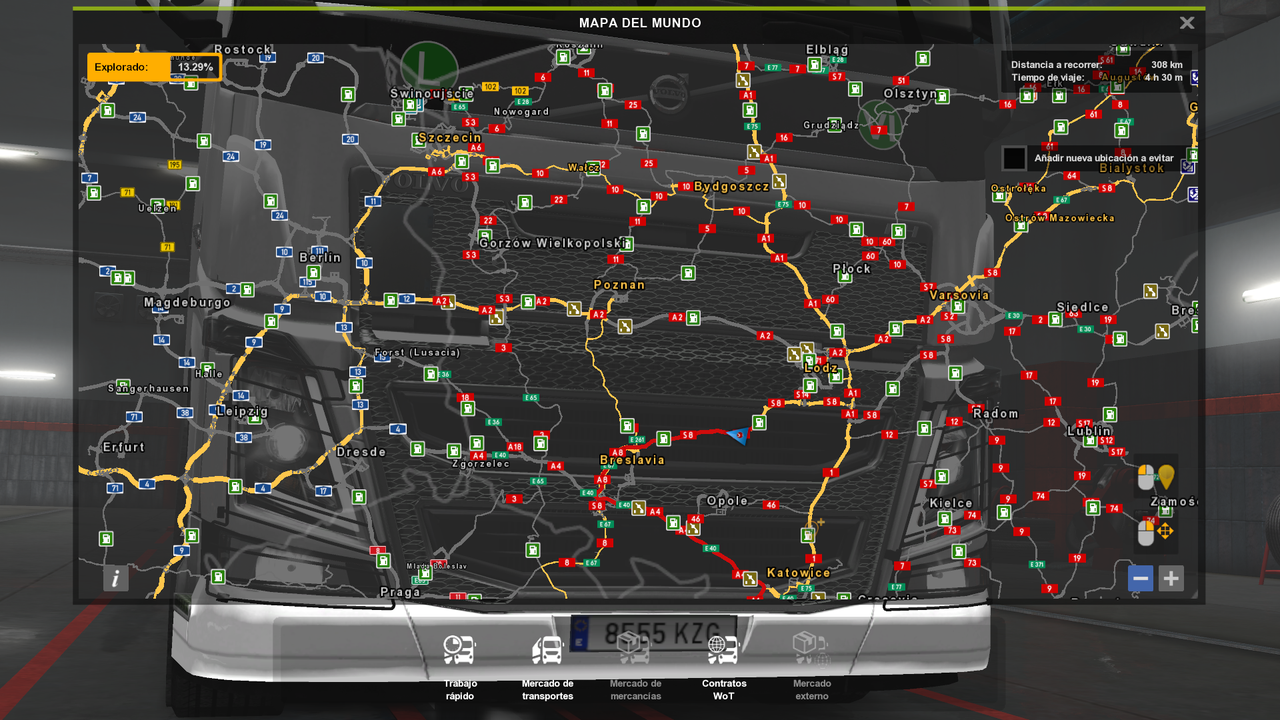Select the town label Sangerhausen
1280x720 pixels.
[x=149, y=388]
